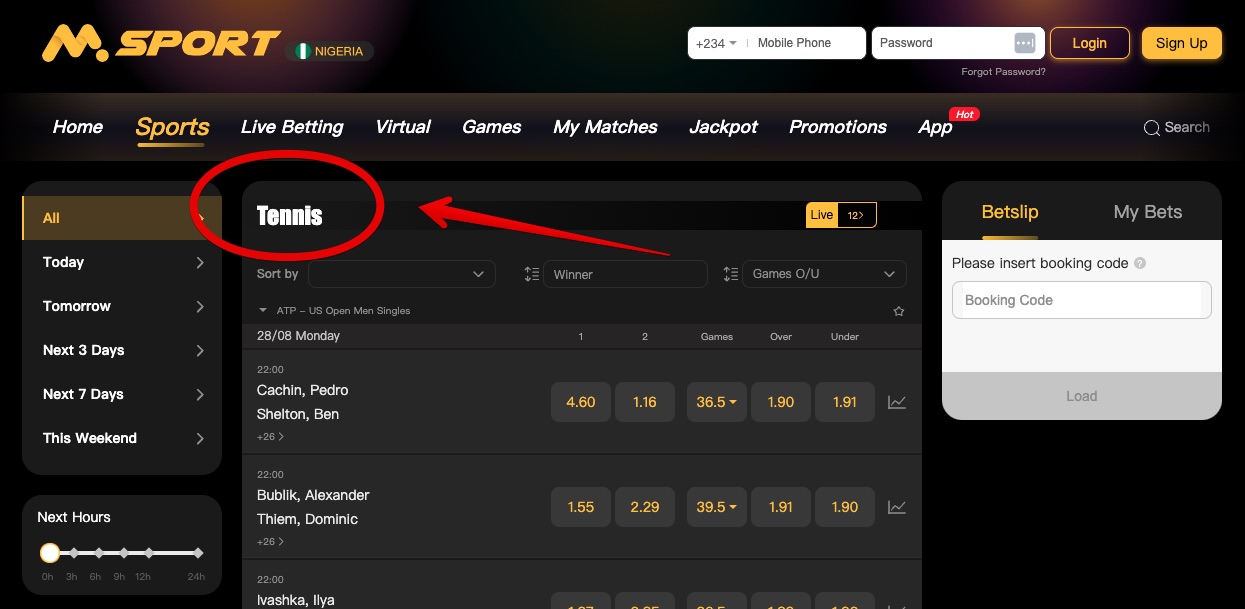Select Under 1.91 for Cachin vs Shelton

(845, 402)
